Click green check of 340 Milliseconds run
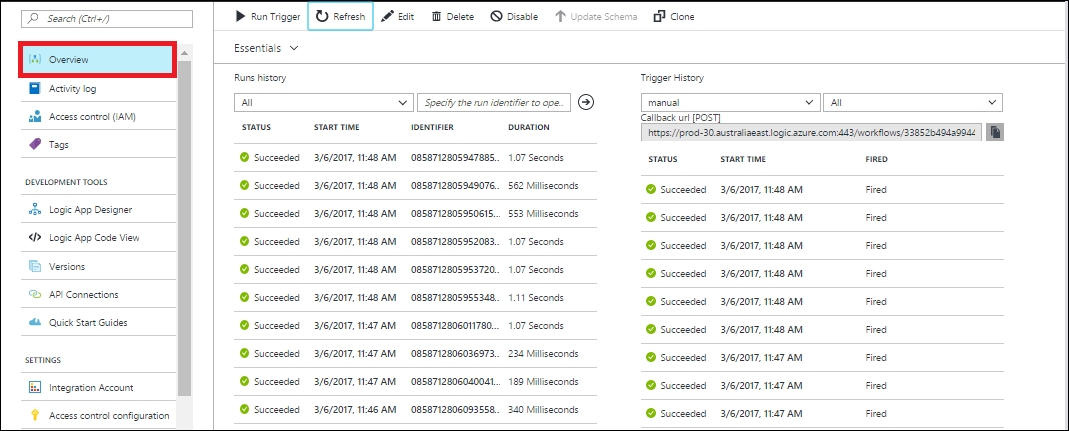 pos(245,410)
